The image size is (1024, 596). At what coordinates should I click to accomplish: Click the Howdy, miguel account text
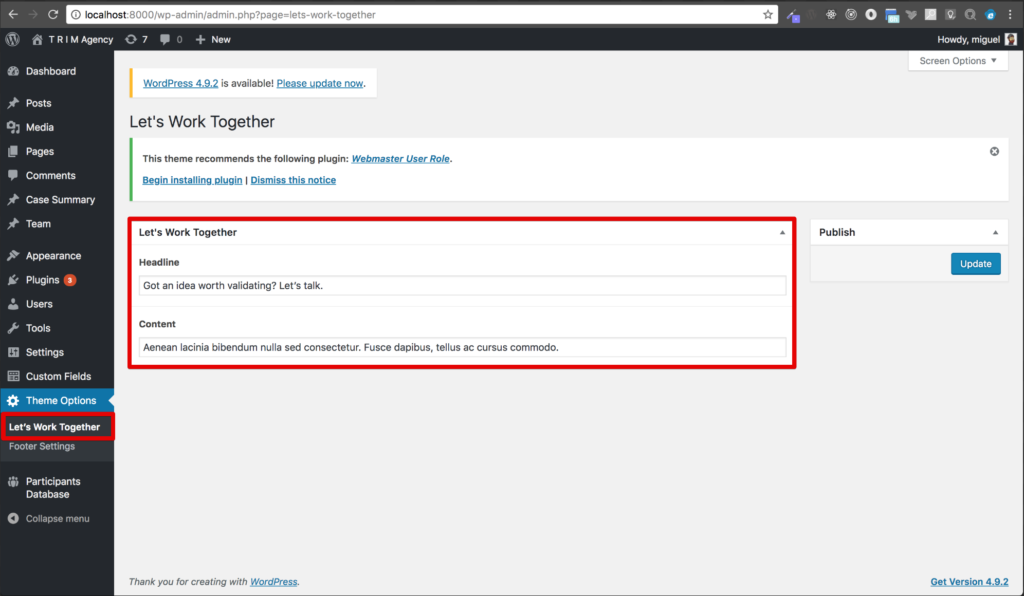[x=968, y=39]
